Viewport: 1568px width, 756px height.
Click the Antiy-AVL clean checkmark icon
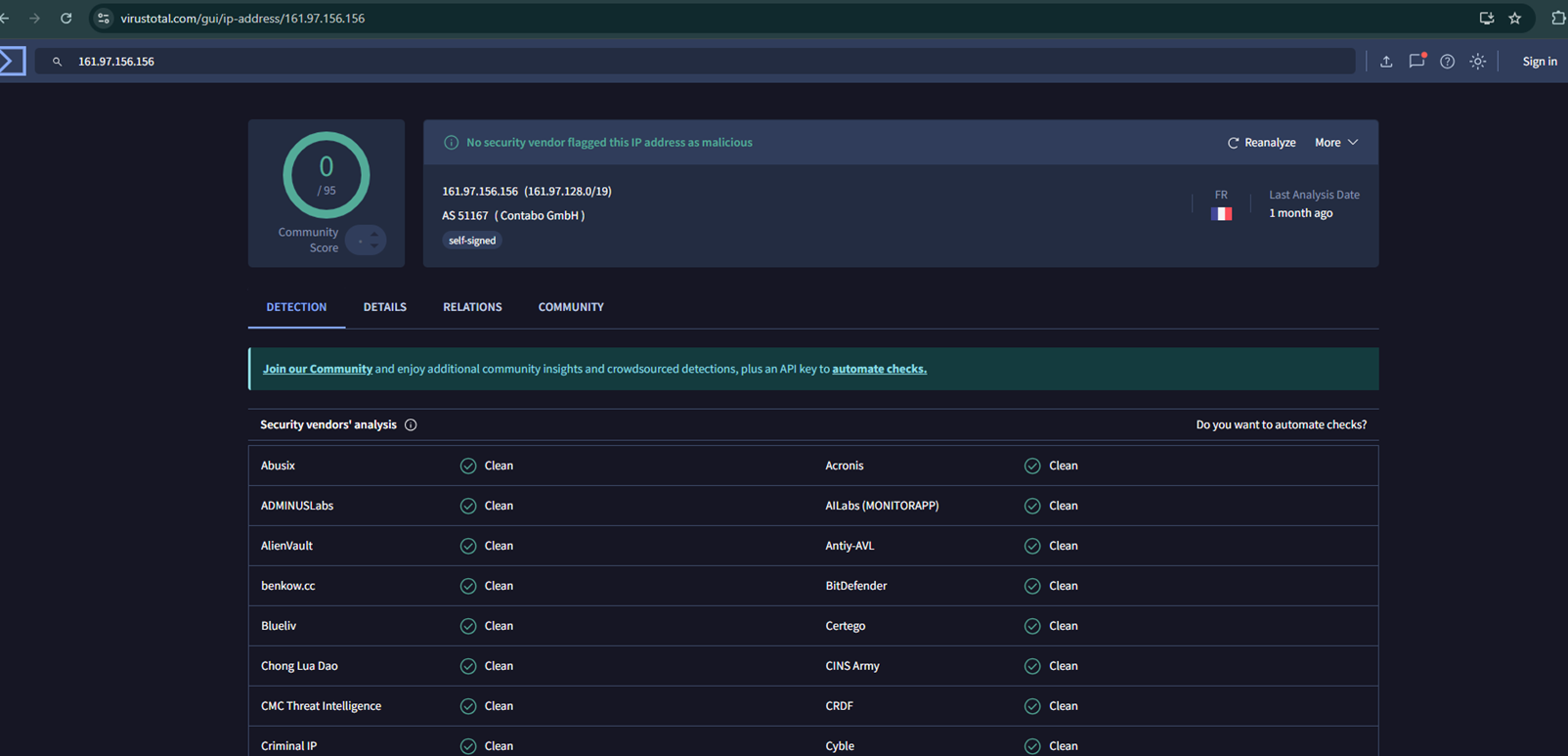1032,546
